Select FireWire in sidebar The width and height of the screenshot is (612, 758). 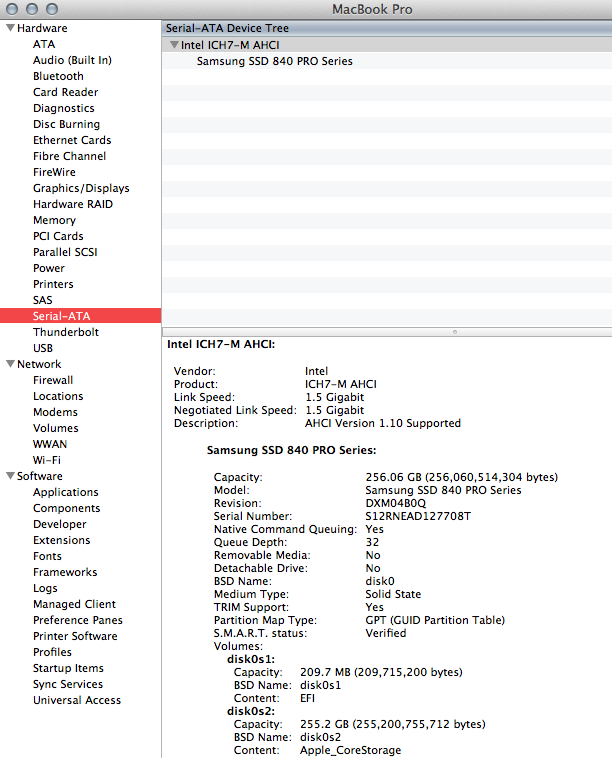[54, 172]
